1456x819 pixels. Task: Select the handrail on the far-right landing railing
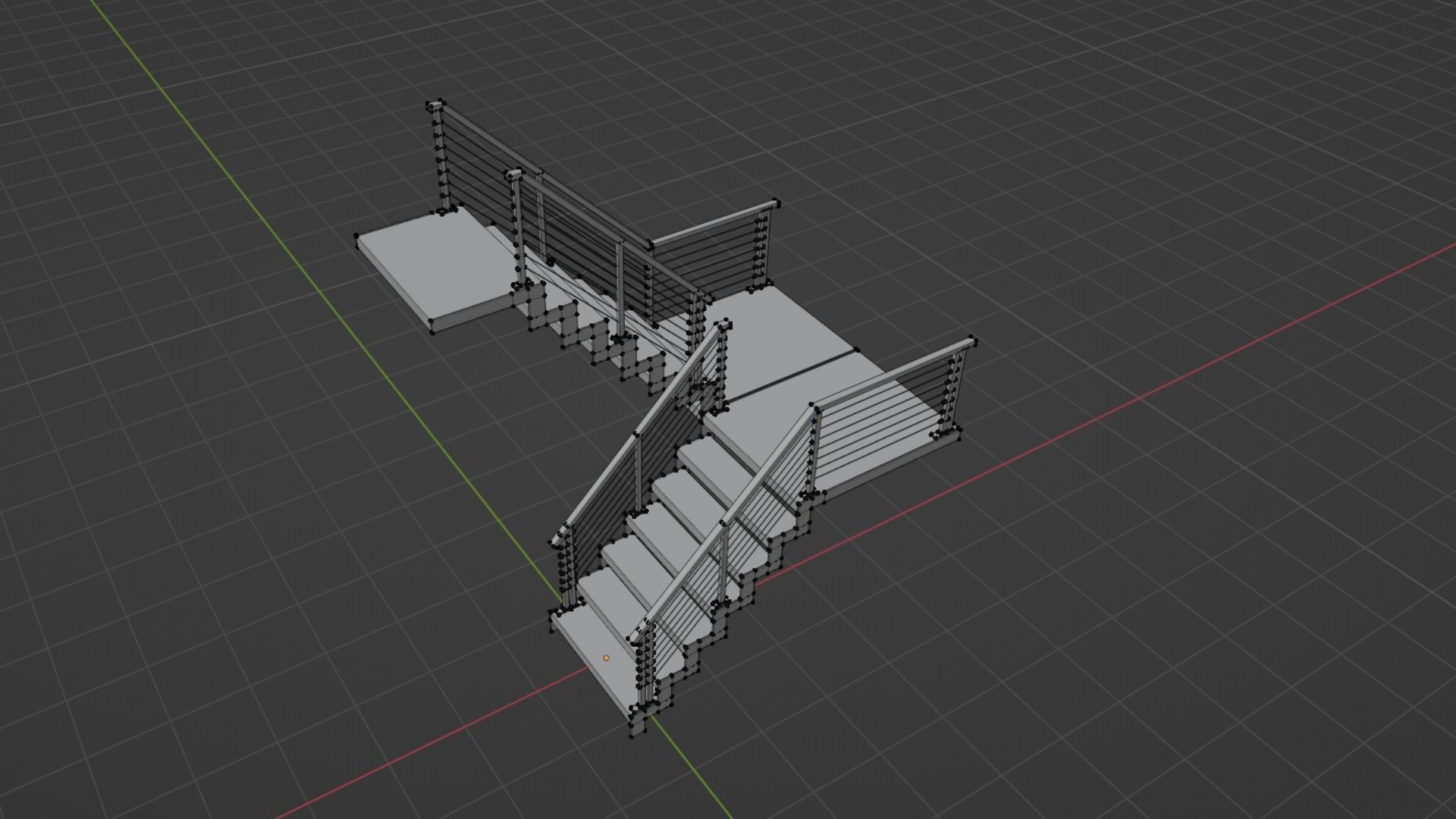(895, 375)
